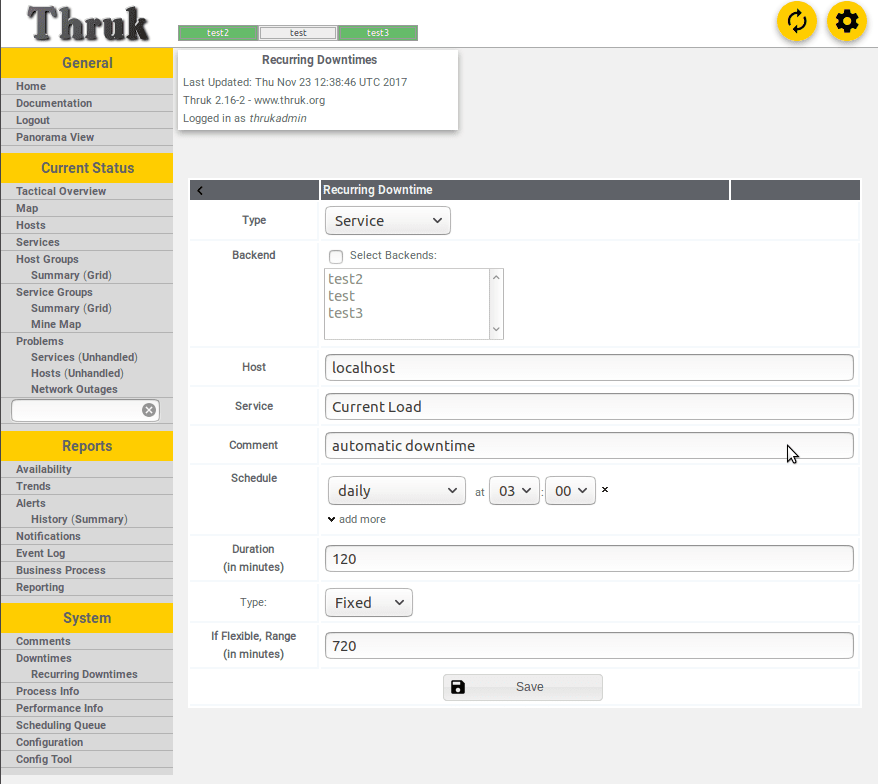Open Notifications page
The image size is (878, 784).
(48, 536)
